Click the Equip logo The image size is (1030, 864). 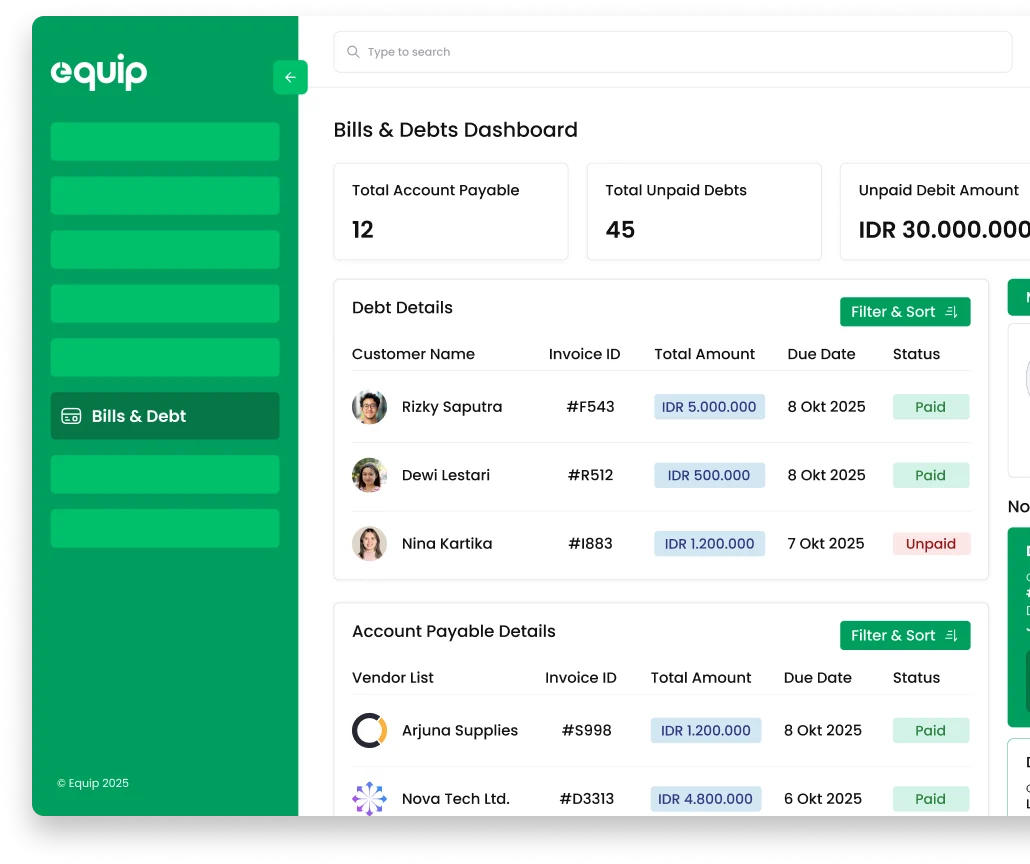click(99, 72)
